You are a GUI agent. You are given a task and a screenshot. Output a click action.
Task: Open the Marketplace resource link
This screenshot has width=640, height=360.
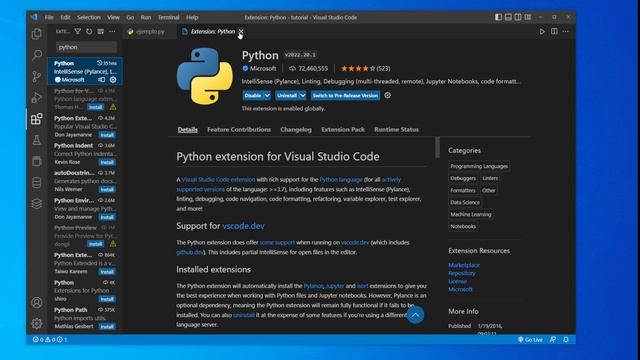point(464,265)
